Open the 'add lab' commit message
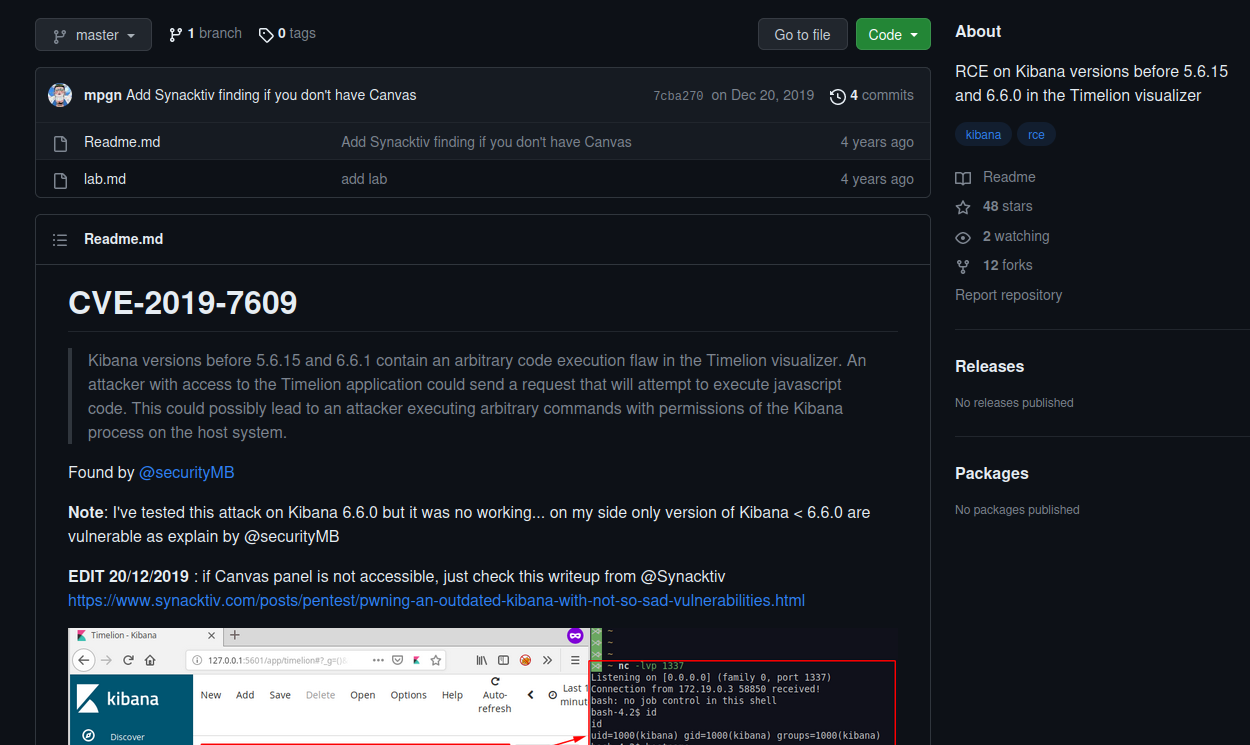Image resolution: width=1250 pixels, height=745 pixels. tap(364, 179)
